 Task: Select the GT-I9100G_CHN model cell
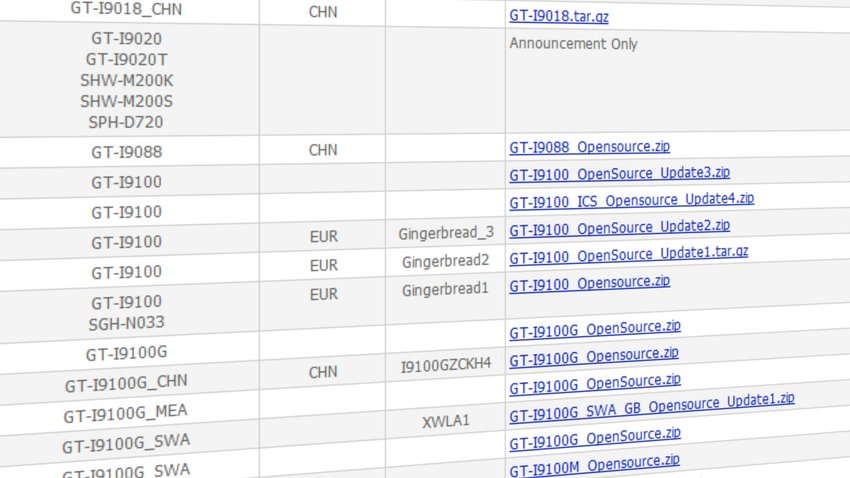click(x=126, y=384)
